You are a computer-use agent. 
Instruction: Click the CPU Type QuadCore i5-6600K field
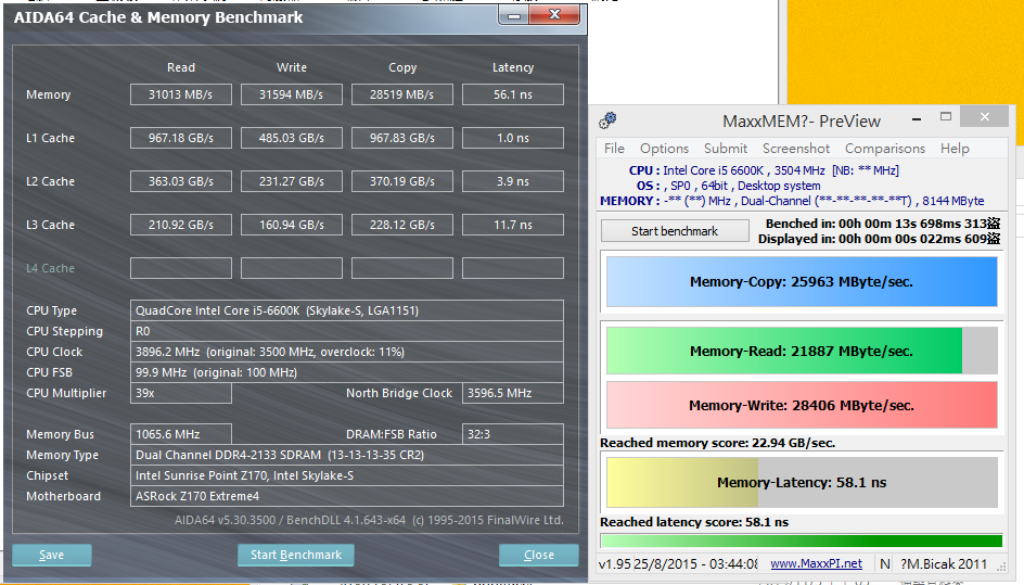click(x=347, y=311)
